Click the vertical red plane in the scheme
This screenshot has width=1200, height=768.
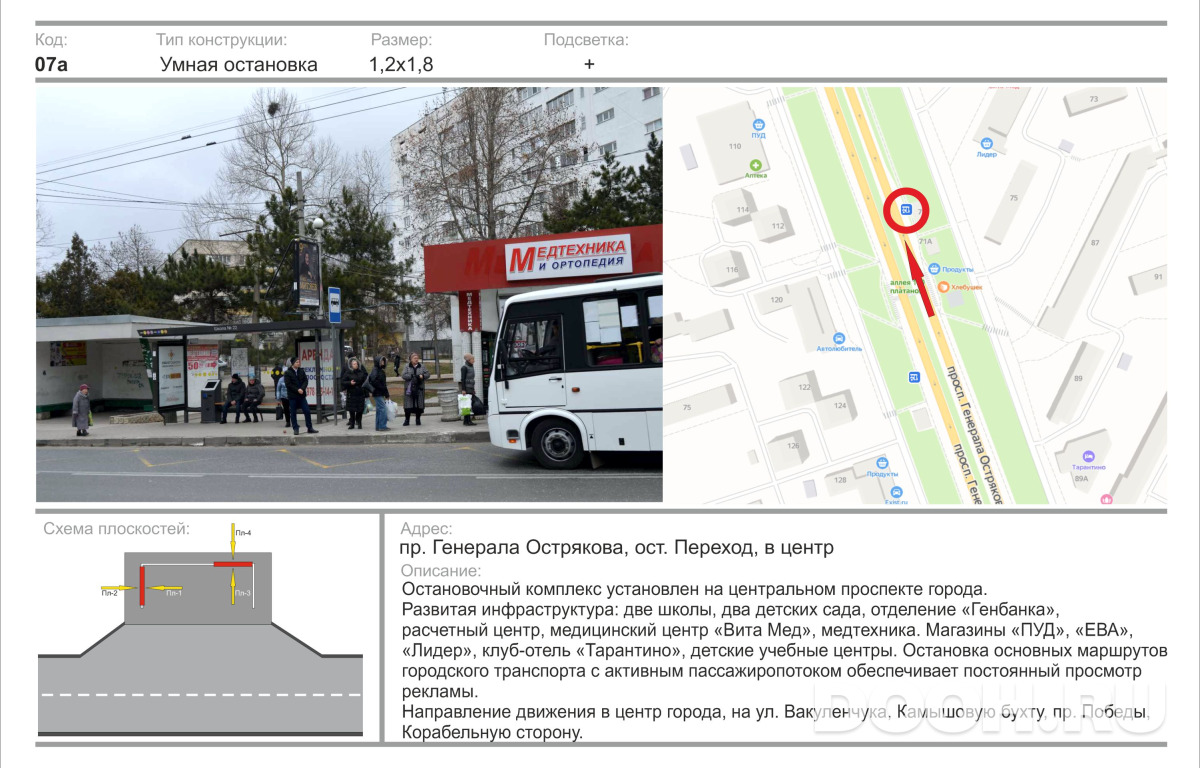click(x=142, y=585)
